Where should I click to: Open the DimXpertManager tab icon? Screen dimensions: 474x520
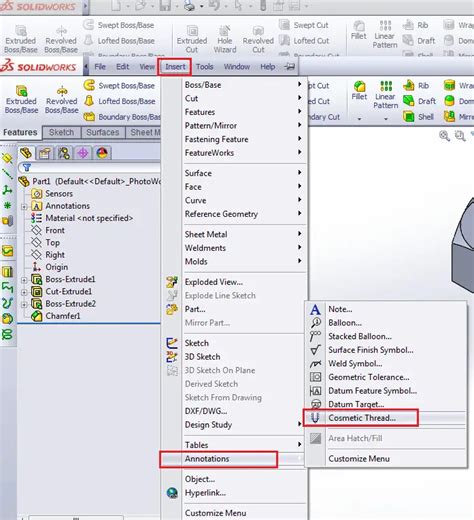pos(83,153)
